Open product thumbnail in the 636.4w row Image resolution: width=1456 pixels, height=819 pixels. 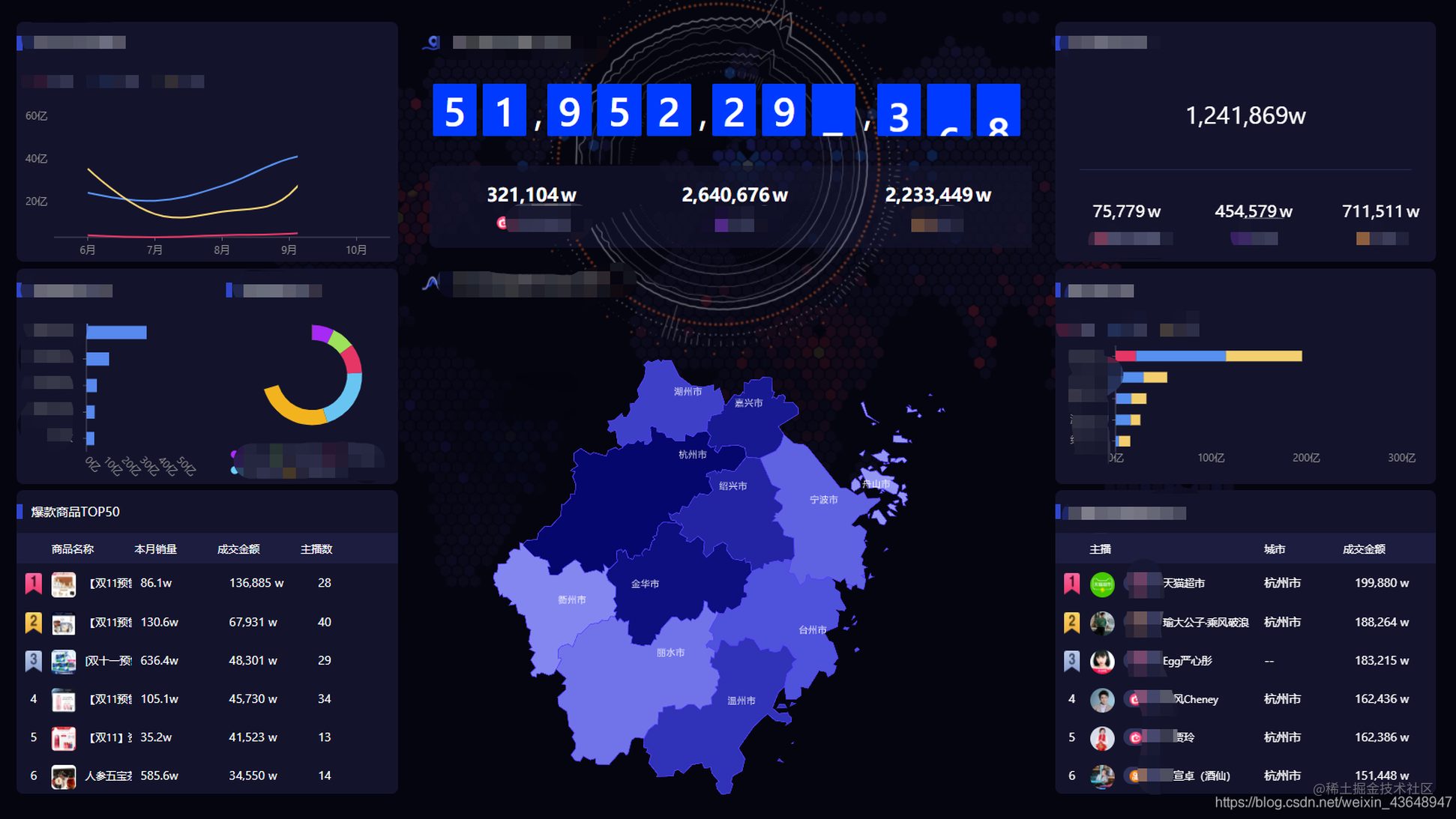[64, 662]
